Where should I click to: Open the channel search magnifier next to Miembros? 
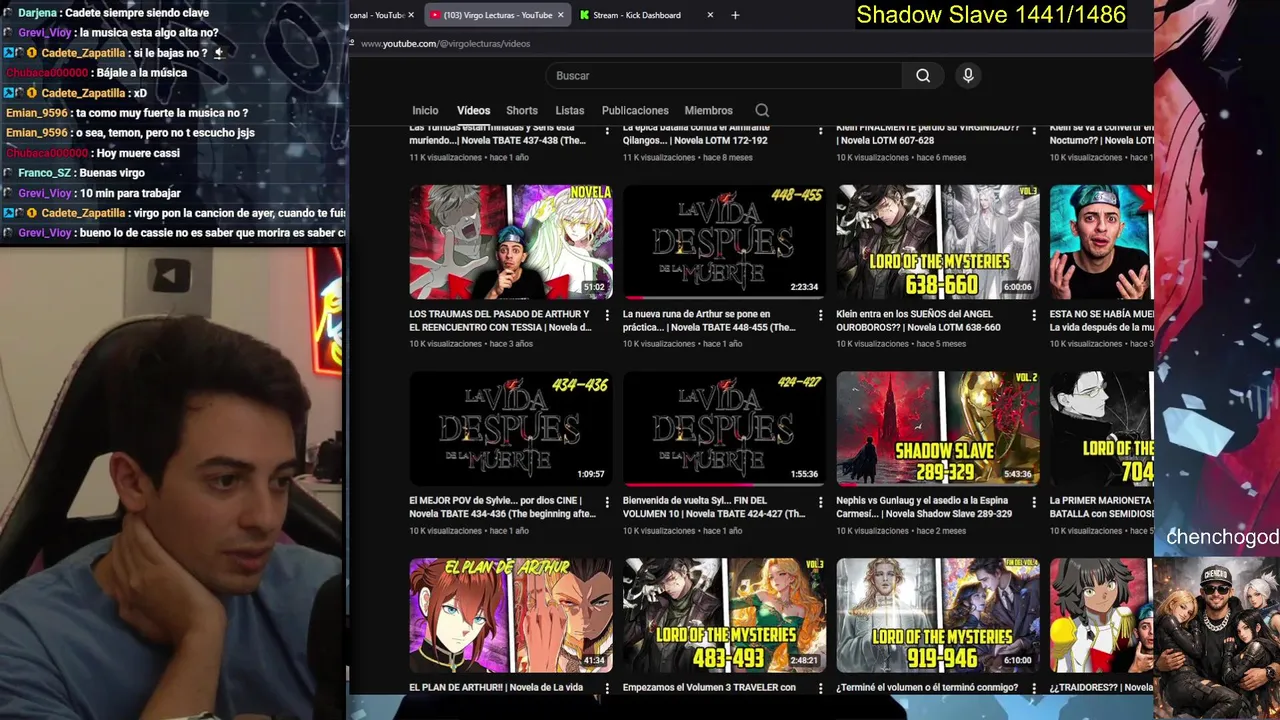pyautogui.click(x=762, y=111)
